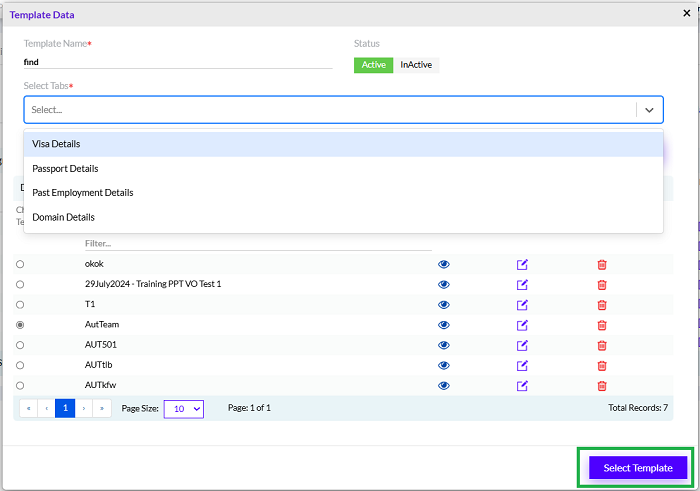This screenshot has width=700, height=491.
Task: Edit the AUT501 template
Action: [522, 345]
